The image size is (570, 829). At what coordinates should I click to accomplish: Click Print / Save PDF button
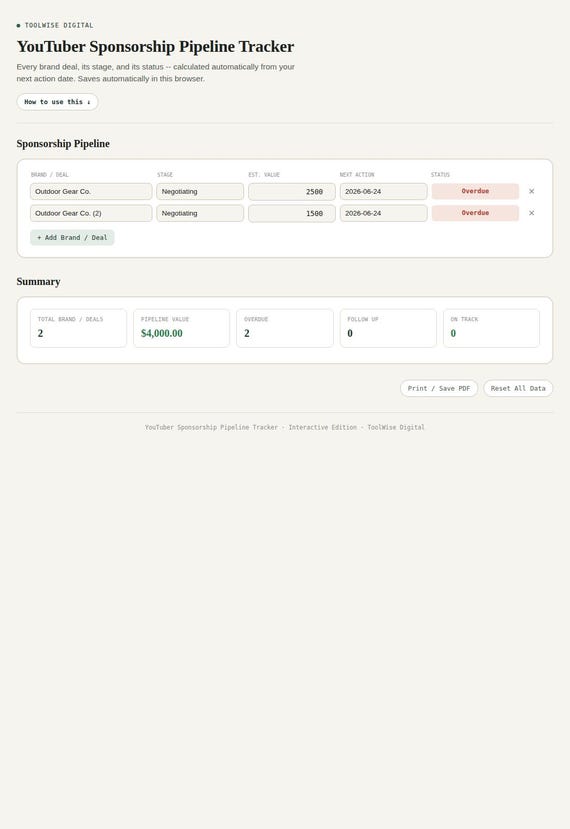point(439,389)
